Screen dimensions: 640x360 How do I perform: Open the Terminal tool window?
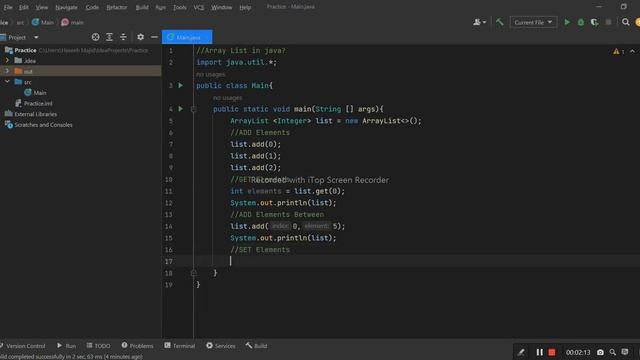tap(180, 346)
